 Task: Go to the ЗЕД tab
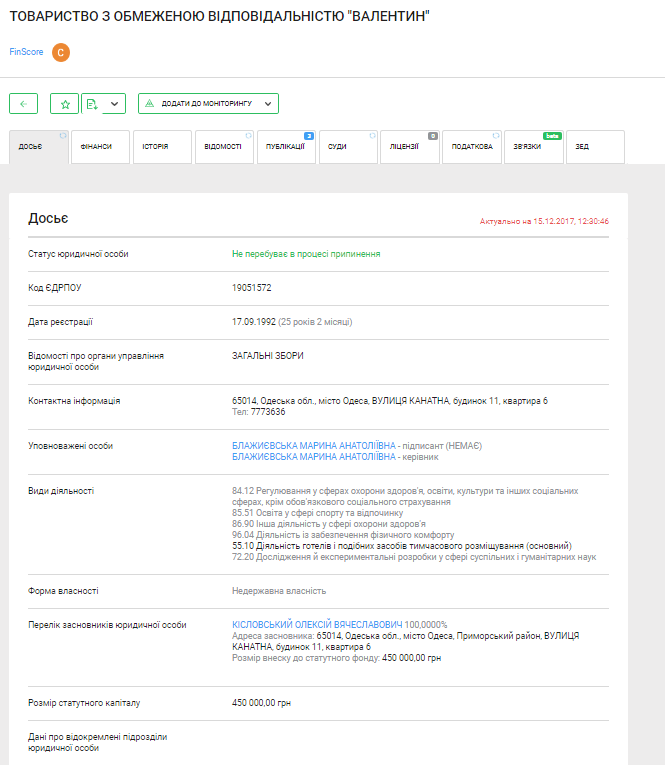tap(582, 147)
